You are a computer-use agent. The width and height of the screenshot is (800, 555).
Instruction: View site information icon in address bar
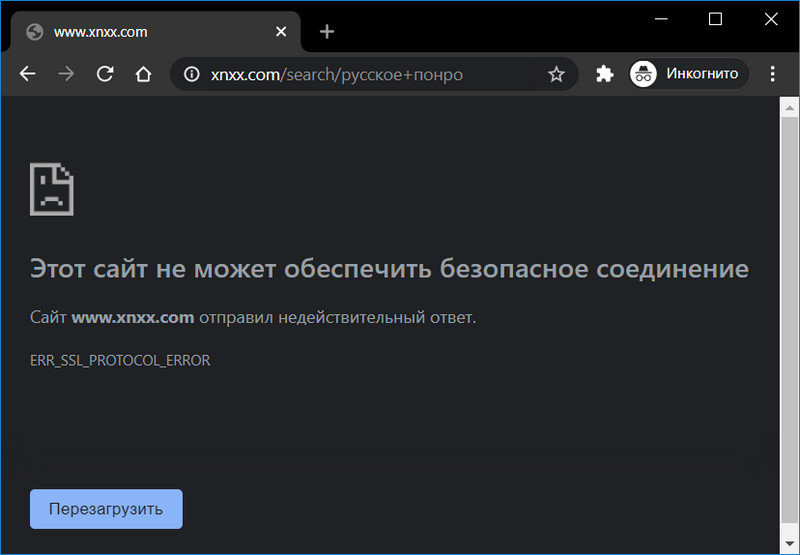point(191,74)
